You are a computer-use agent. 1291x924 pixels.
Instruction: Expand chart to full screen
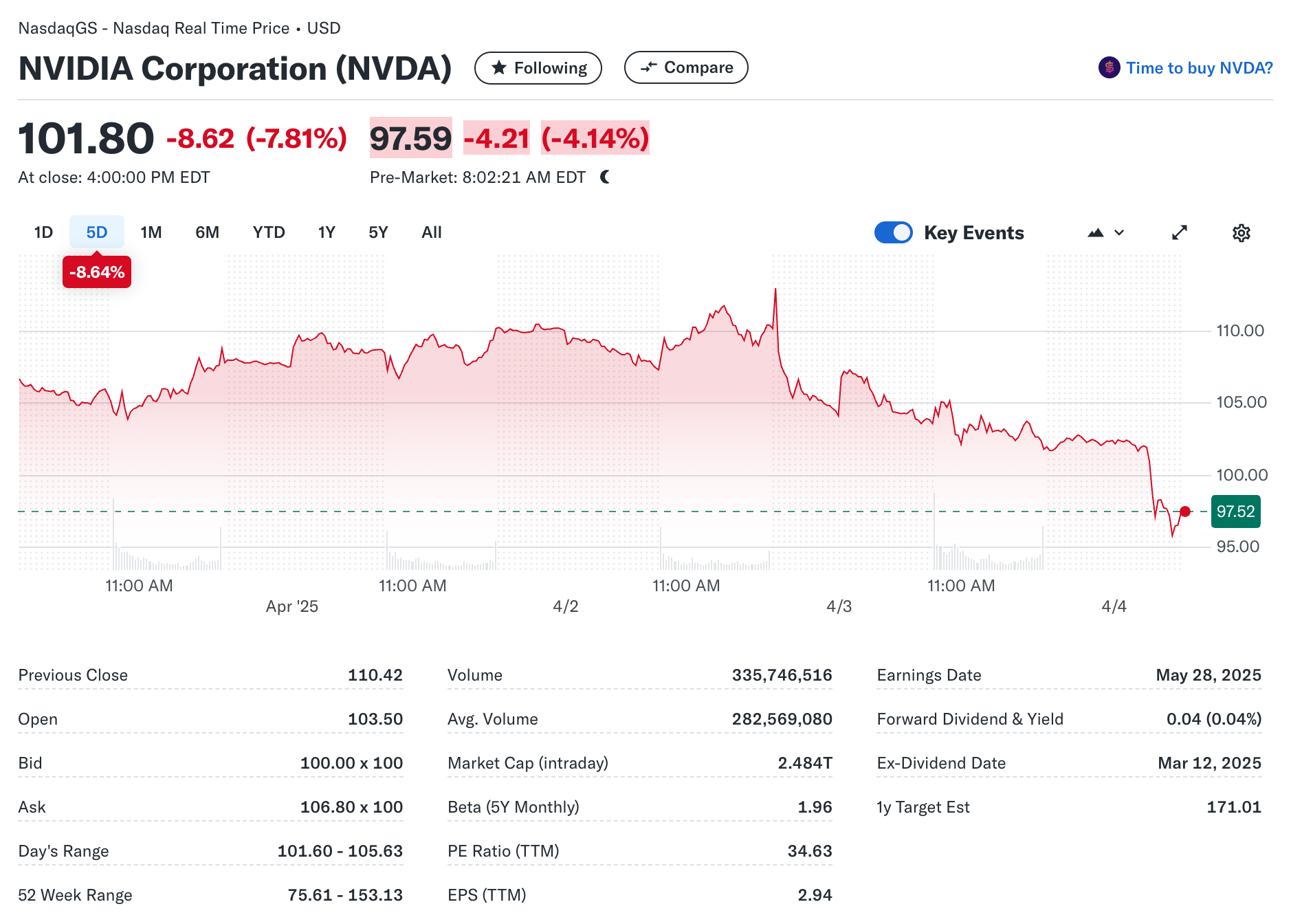(x=1180, y=233)
